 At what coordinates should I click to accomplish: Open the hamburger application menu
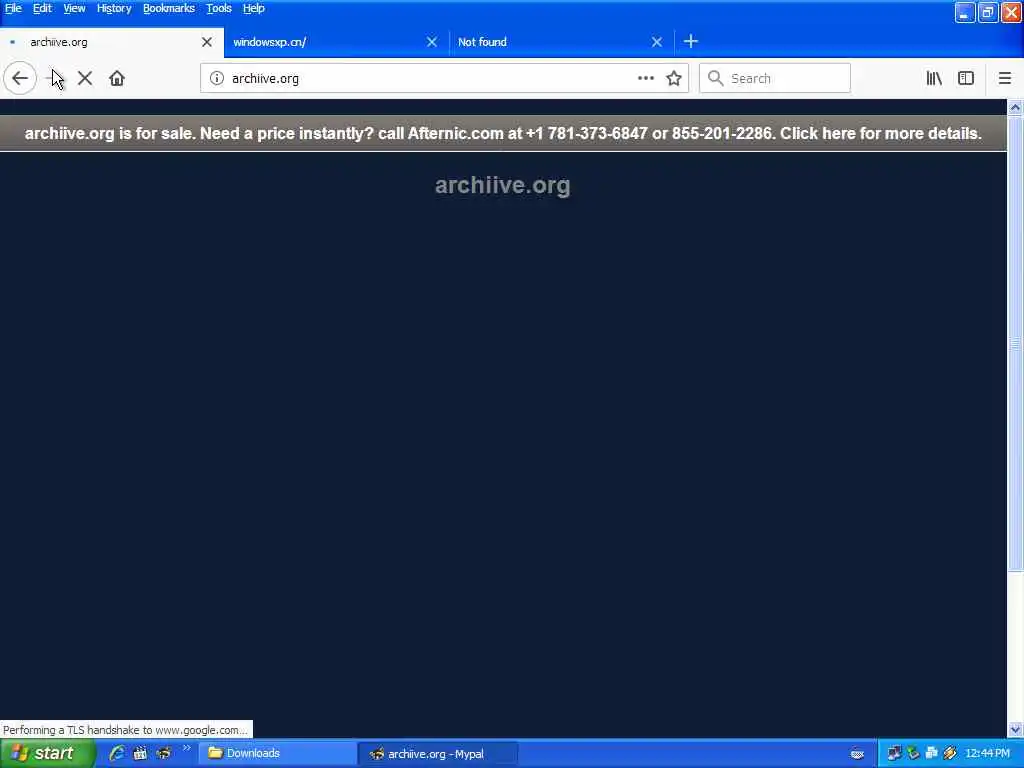(1005, 78)
